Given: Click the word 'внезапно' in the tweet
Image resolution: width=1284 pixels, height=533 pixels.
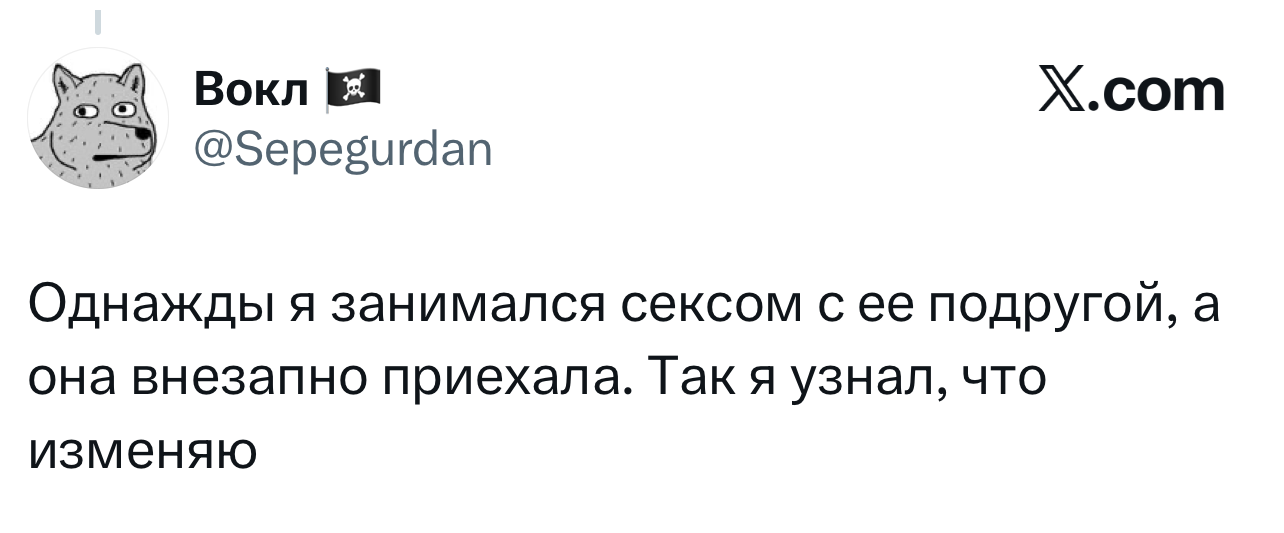Looking at the screenshot, I should pyautogui.click(x=253, y=381).
